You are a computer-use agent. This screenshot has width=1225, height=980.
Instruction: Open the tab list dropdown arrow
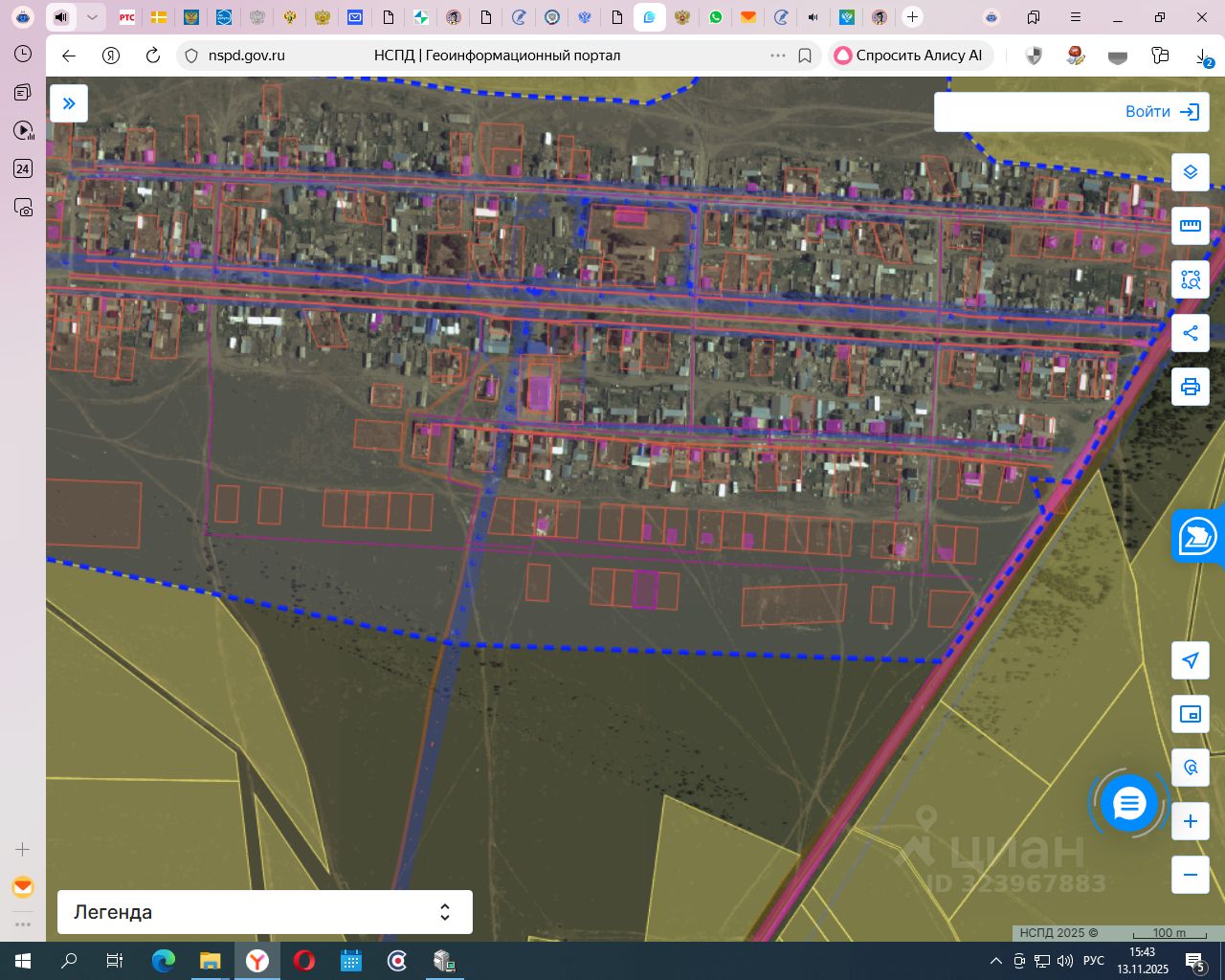tap(92, 17)
